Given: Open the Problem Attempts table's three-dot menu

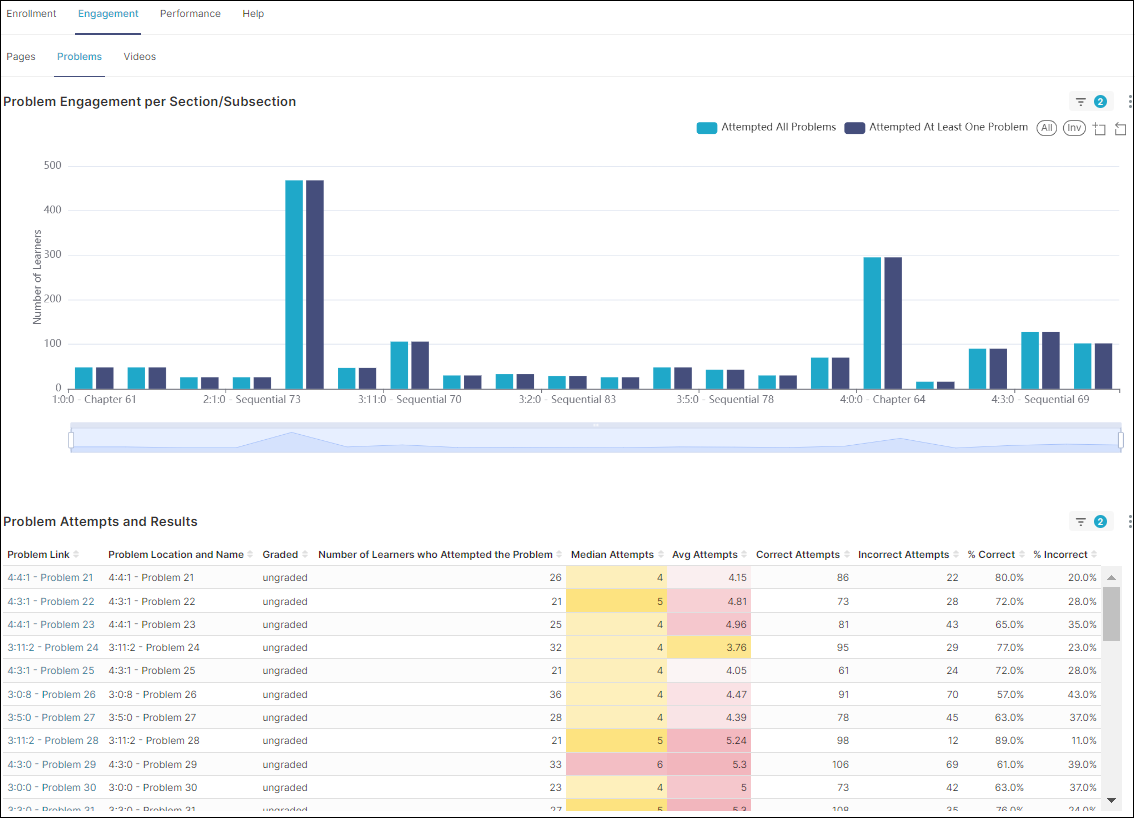Looking at the screenshot, I should [1130, 522].
